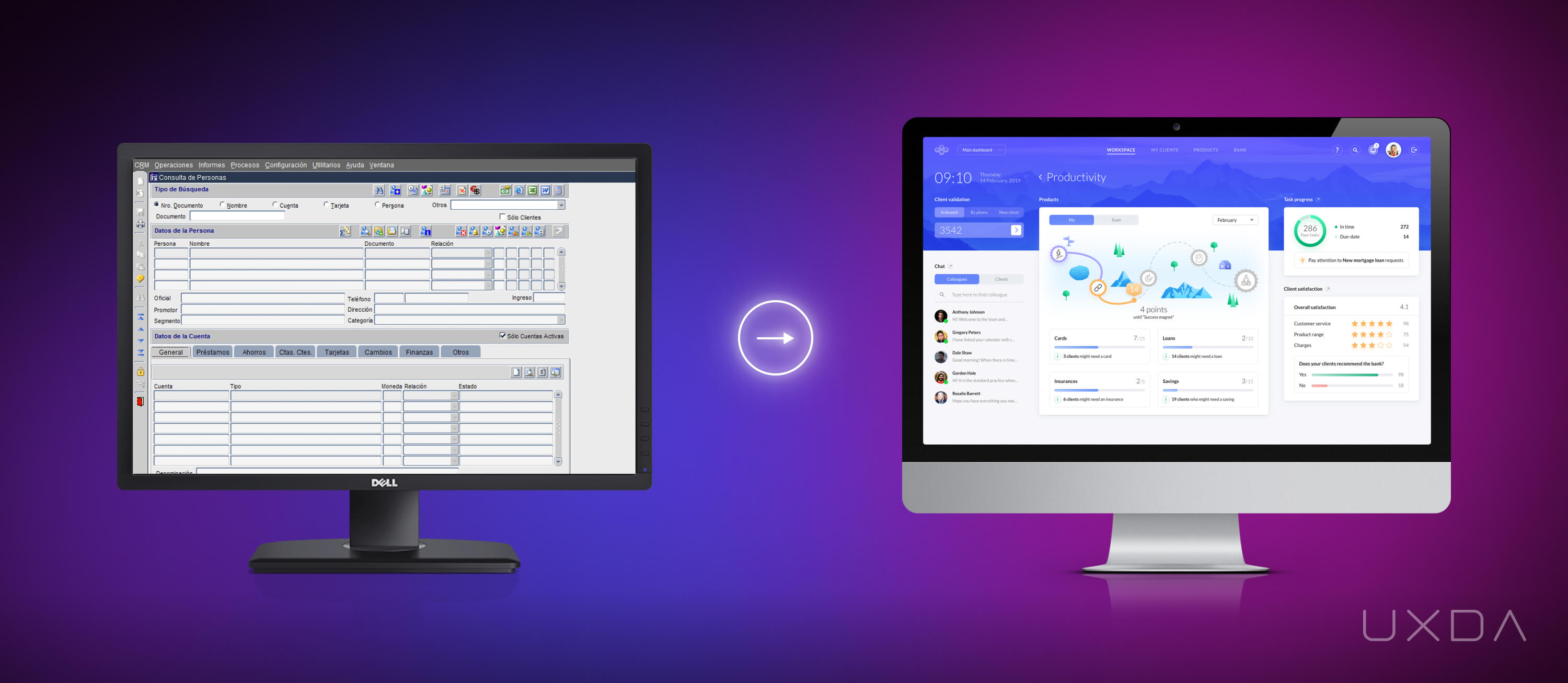Image resolution: width=1568 pixels, height=683 pixels.
Task: Click the Documento input field
Action: 239,216
